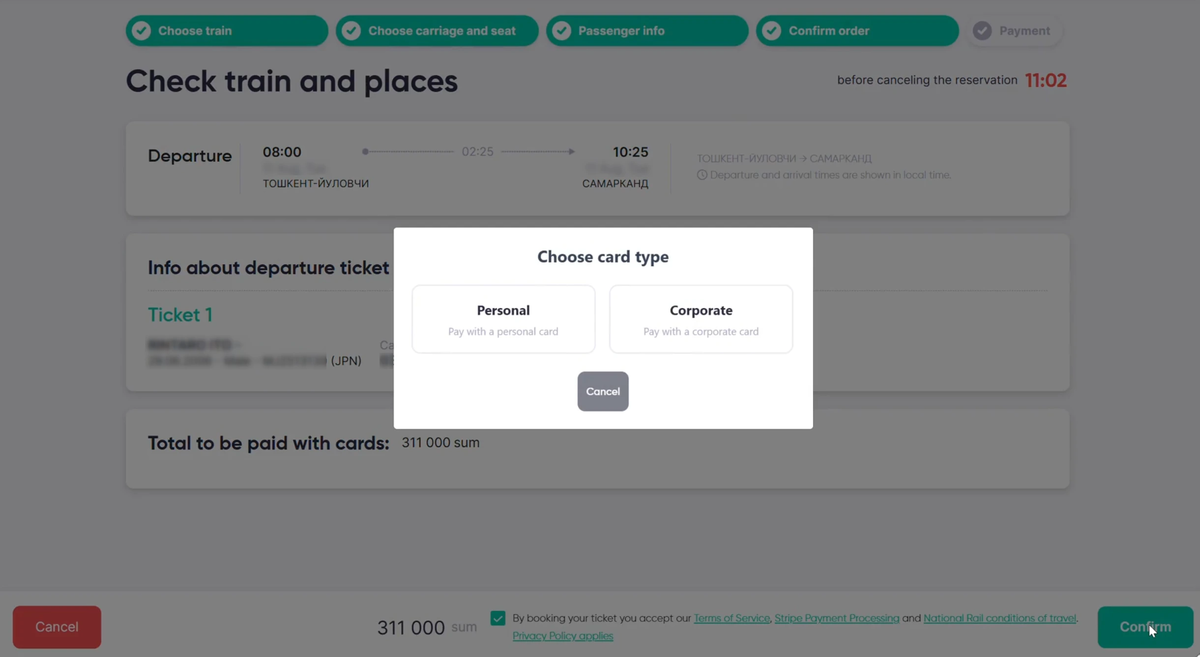Image resolution: width=1200 pixels, height=657 pixels.
Task: Click the Info about departure ticket heading
Action: [268, 268]
